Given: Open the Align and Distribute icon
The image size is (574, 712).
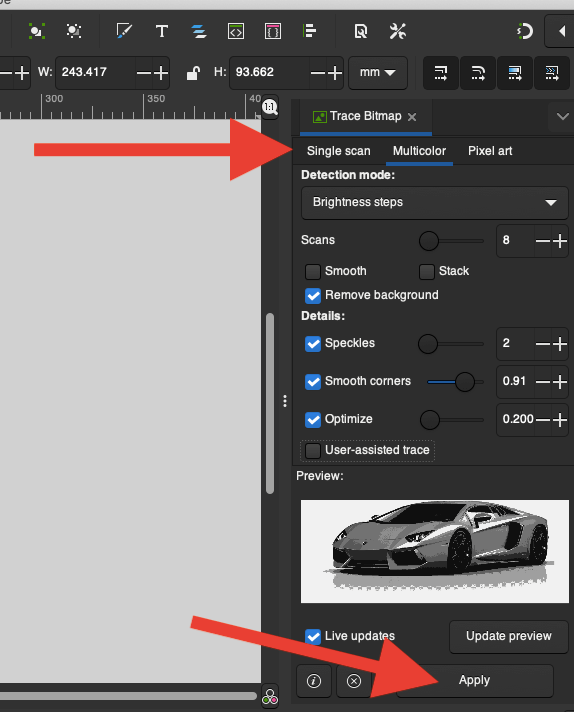Looking at the screenshot, I should [x=309, y=31].
